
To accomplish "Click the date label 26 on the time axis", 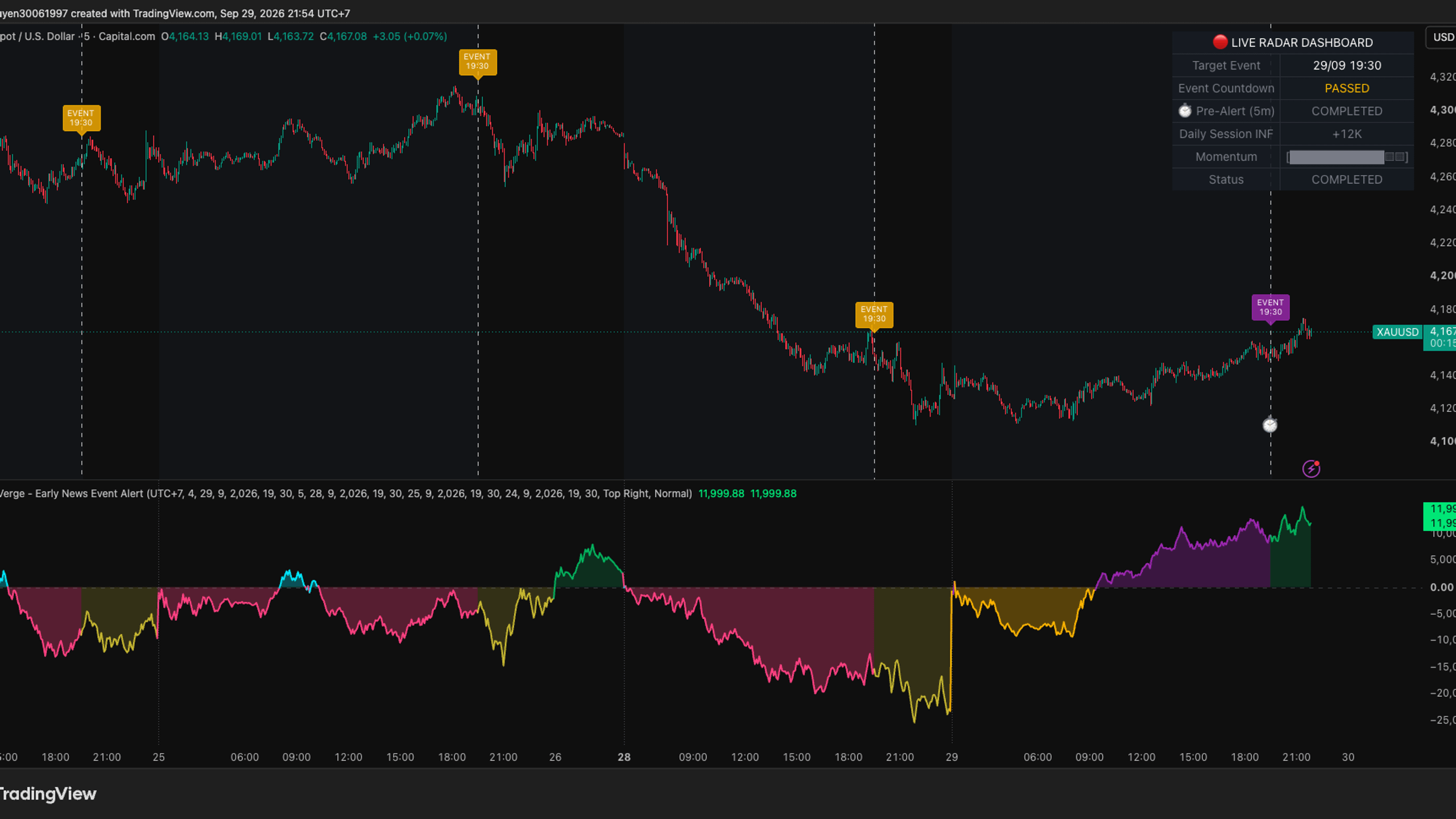I will click(555, 757).
